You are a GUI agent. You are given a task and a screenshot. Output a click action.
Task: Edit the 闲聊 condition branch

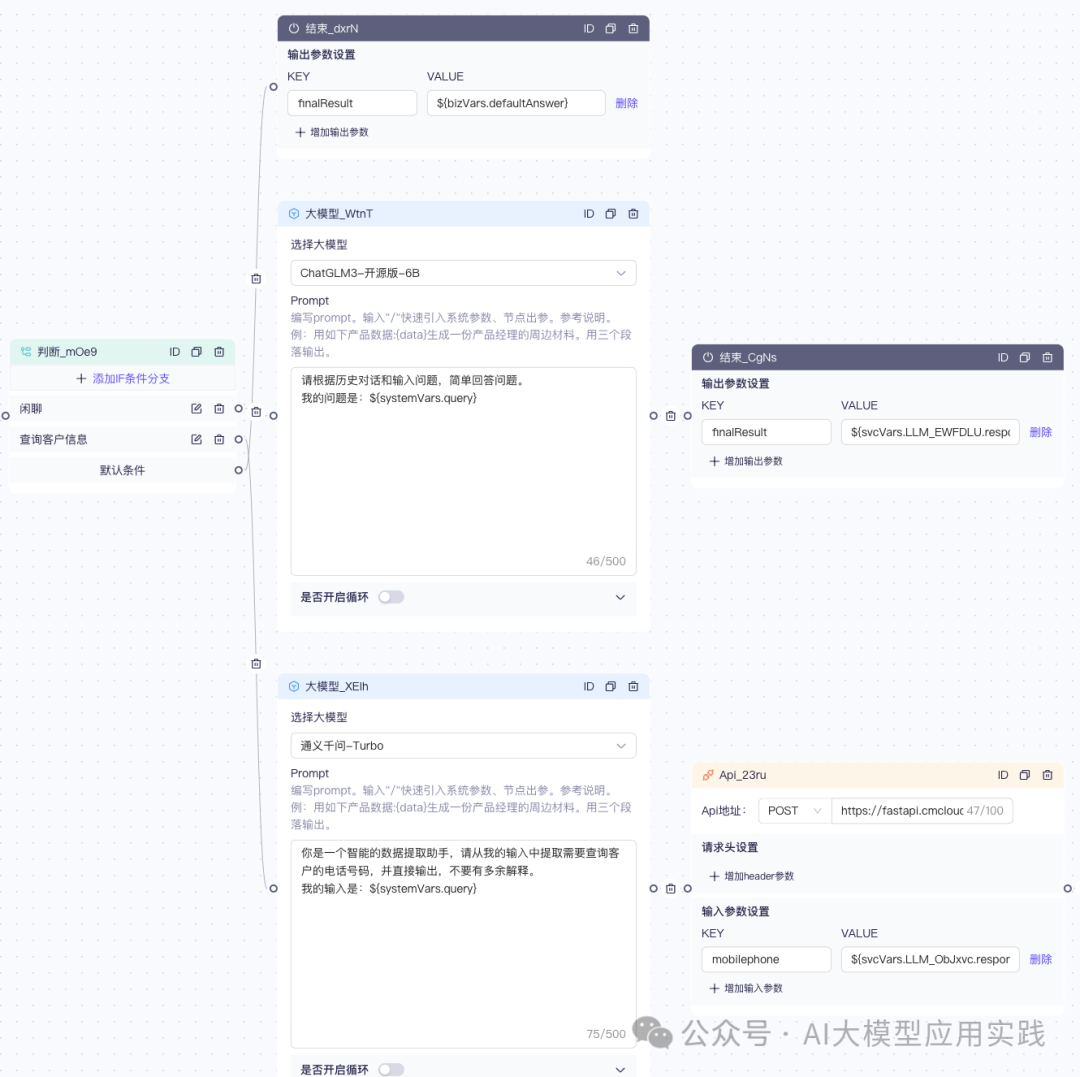pos(196,408)
